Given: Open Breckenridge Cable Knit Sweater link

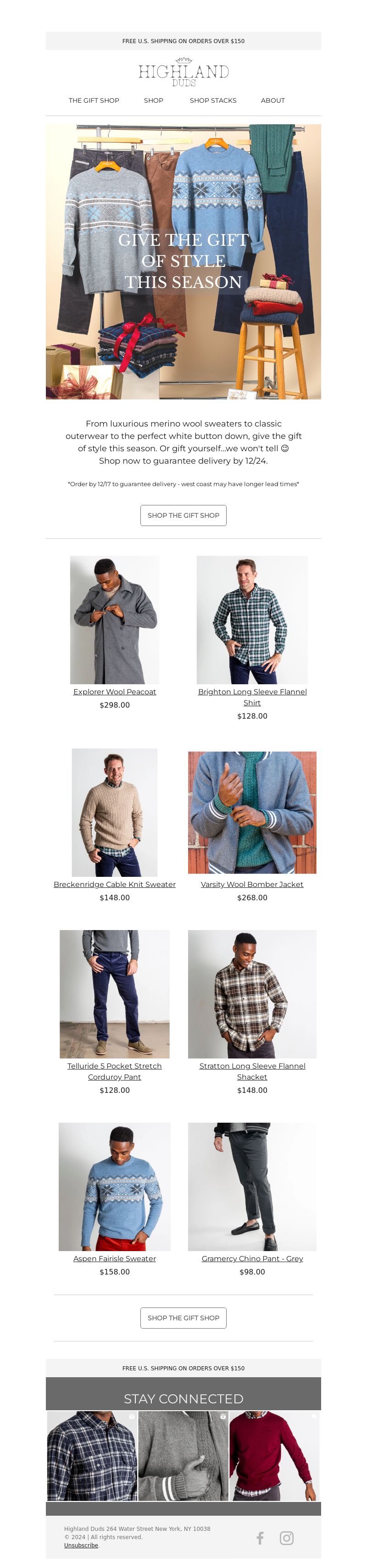Looking at the screenshot, I should pyautogui.click(x=114, y=884).
